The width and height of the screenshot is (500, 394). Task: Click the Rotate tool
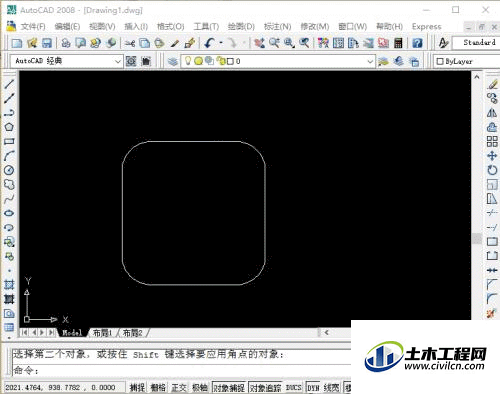492,170
